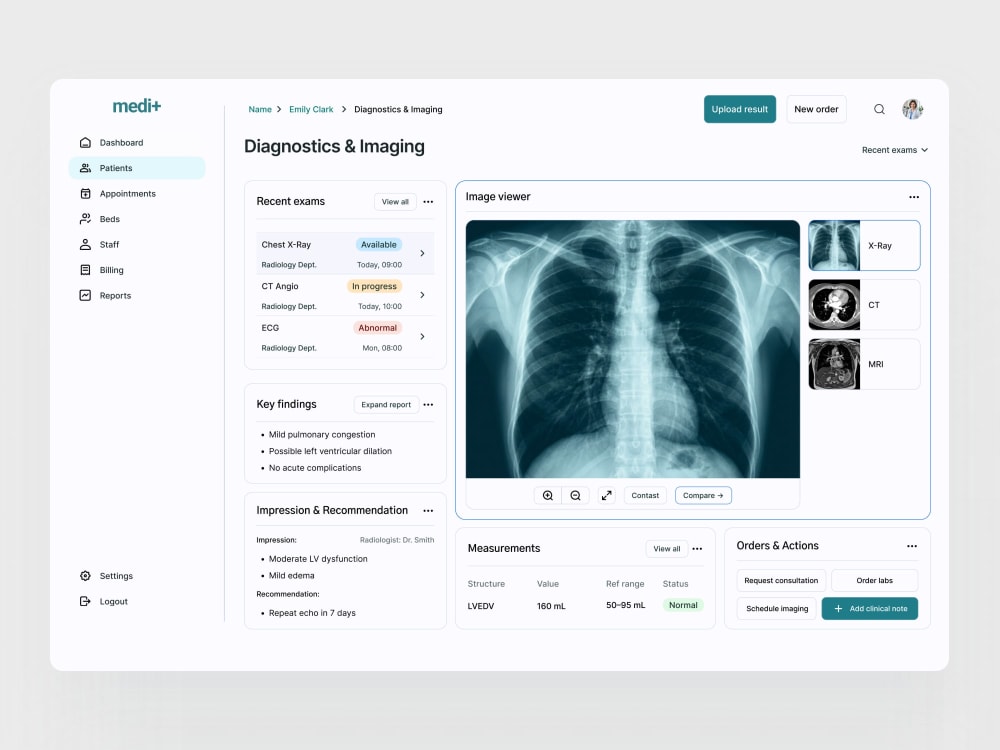Click the Emily Clark breadcrumb link
The image size is (1000, 750).
311,110
